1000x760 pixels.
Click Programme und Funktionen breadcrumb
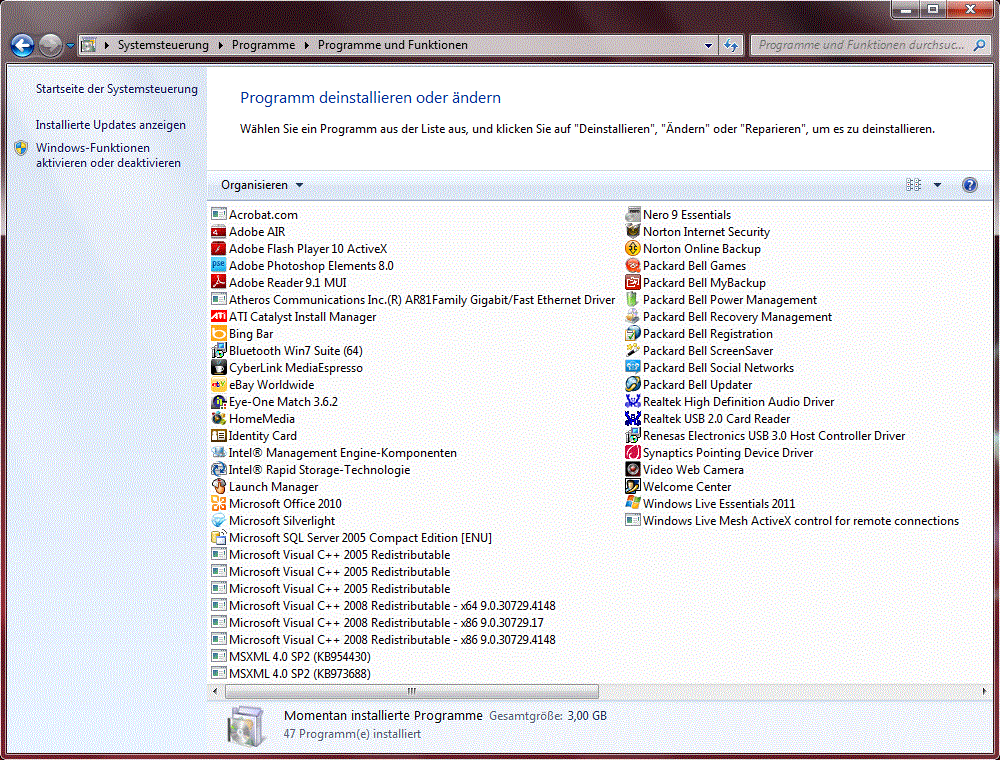(393, 45)
